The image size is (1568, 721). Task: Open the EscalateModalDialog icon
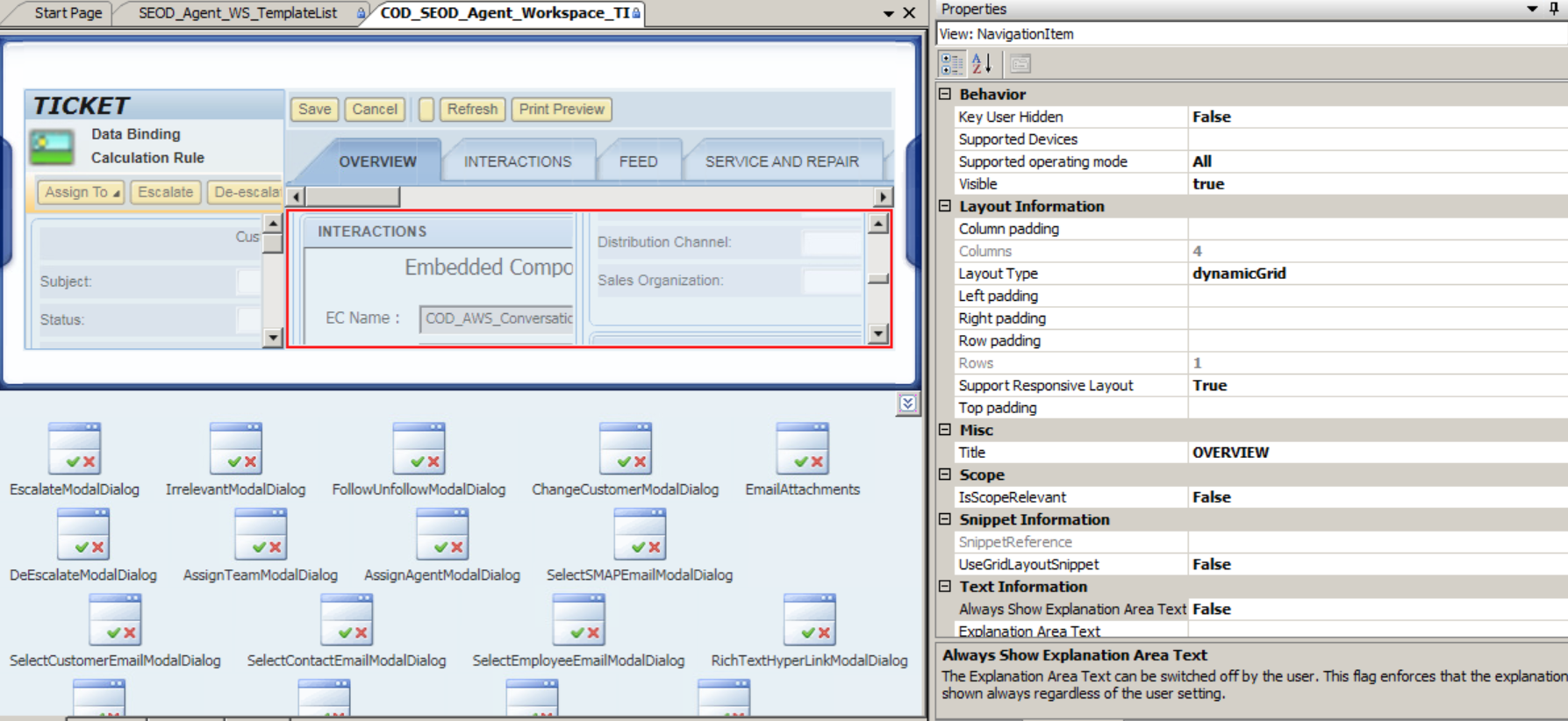[x=75, y=449]
